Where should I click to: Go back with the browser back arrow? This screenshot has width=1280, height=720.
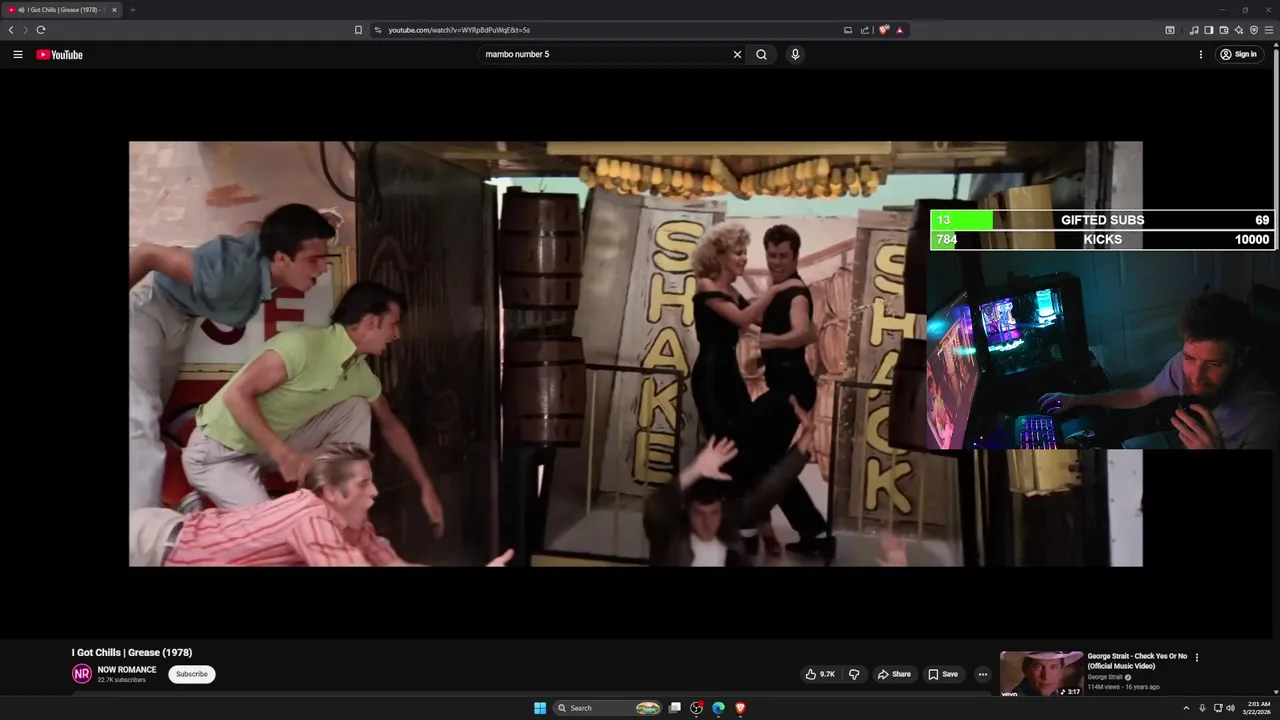11,30
